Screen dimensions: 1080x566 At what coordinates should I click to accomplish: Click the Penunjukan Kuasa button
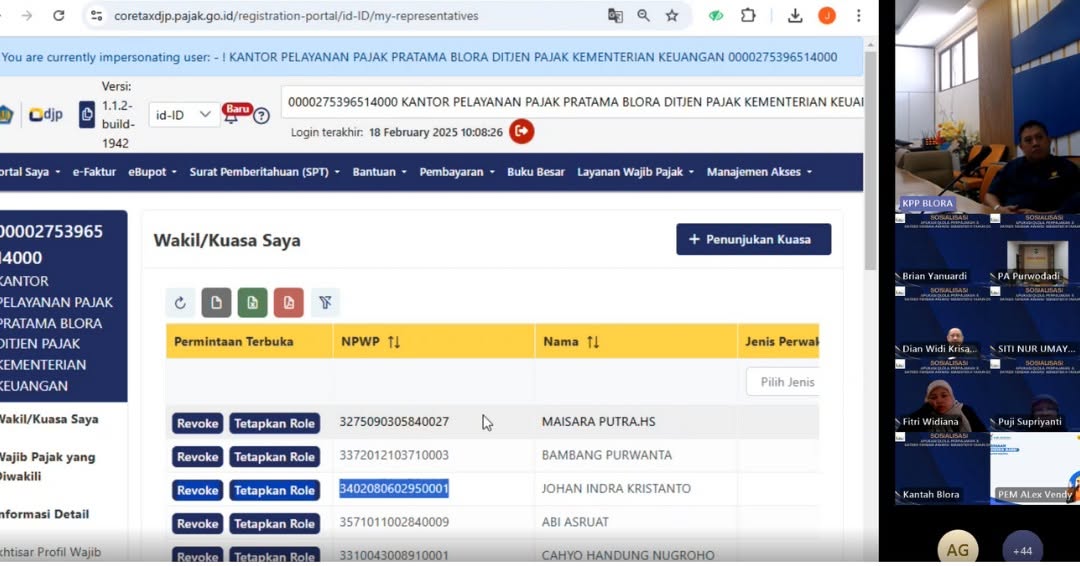(754, 240)
